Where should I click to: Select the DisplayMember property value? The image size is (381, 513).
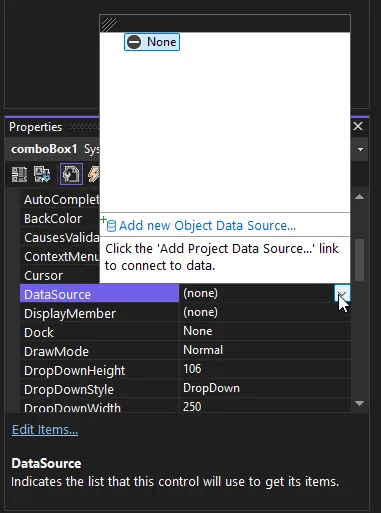[x=265, y=312]
